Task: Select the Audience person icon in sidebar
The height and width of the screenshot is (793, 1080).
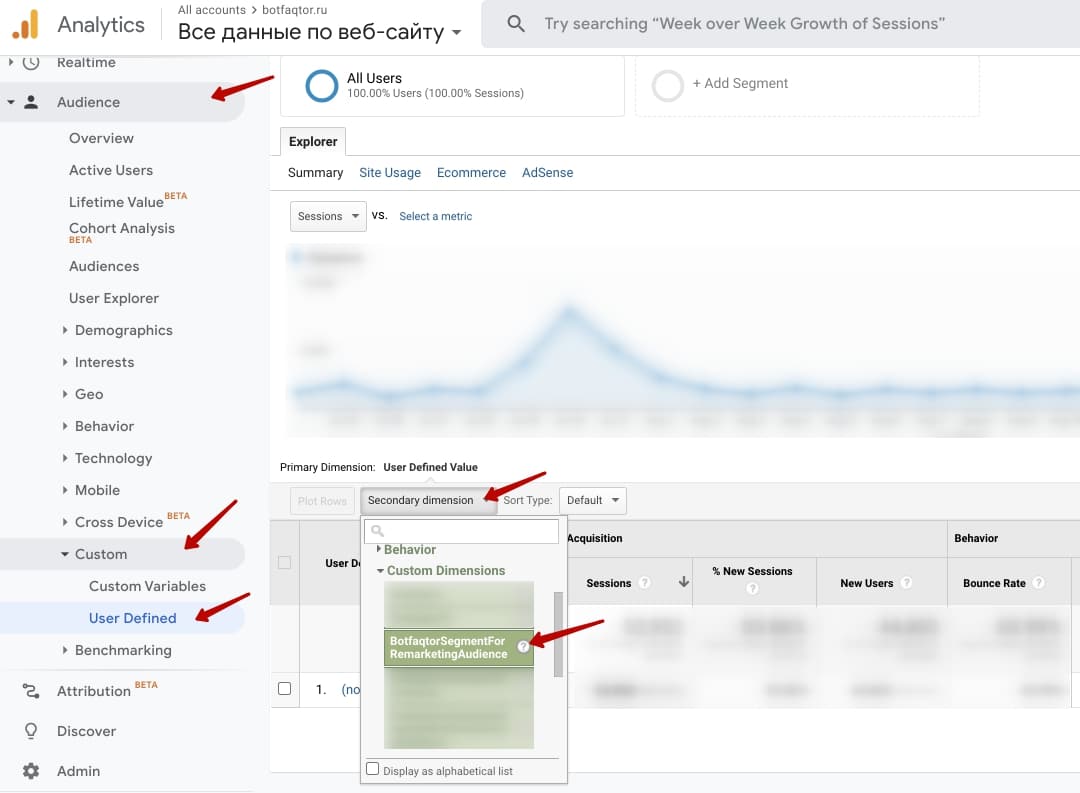Action: [30, 102]
